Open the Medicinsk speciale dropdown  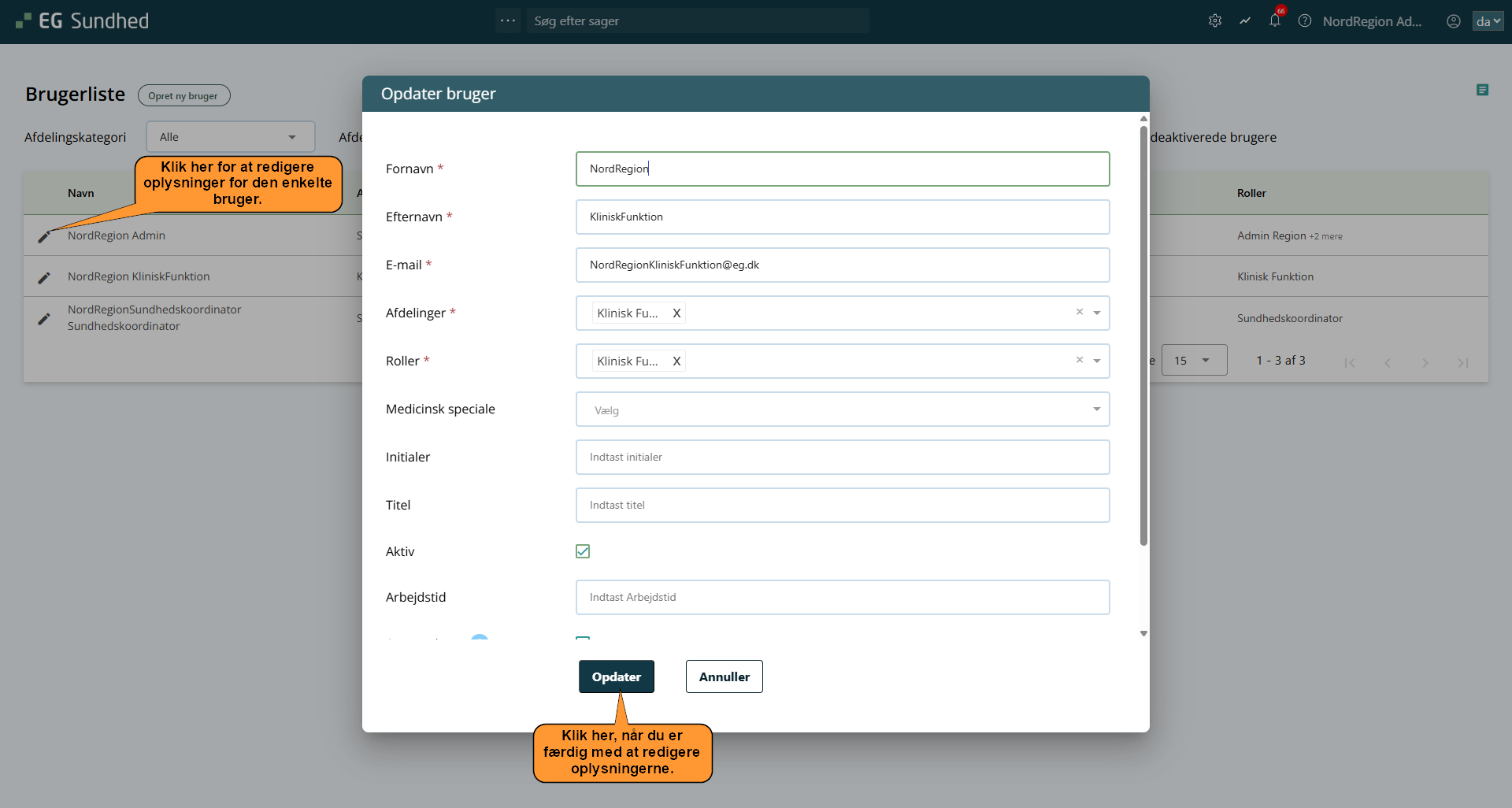843,410
